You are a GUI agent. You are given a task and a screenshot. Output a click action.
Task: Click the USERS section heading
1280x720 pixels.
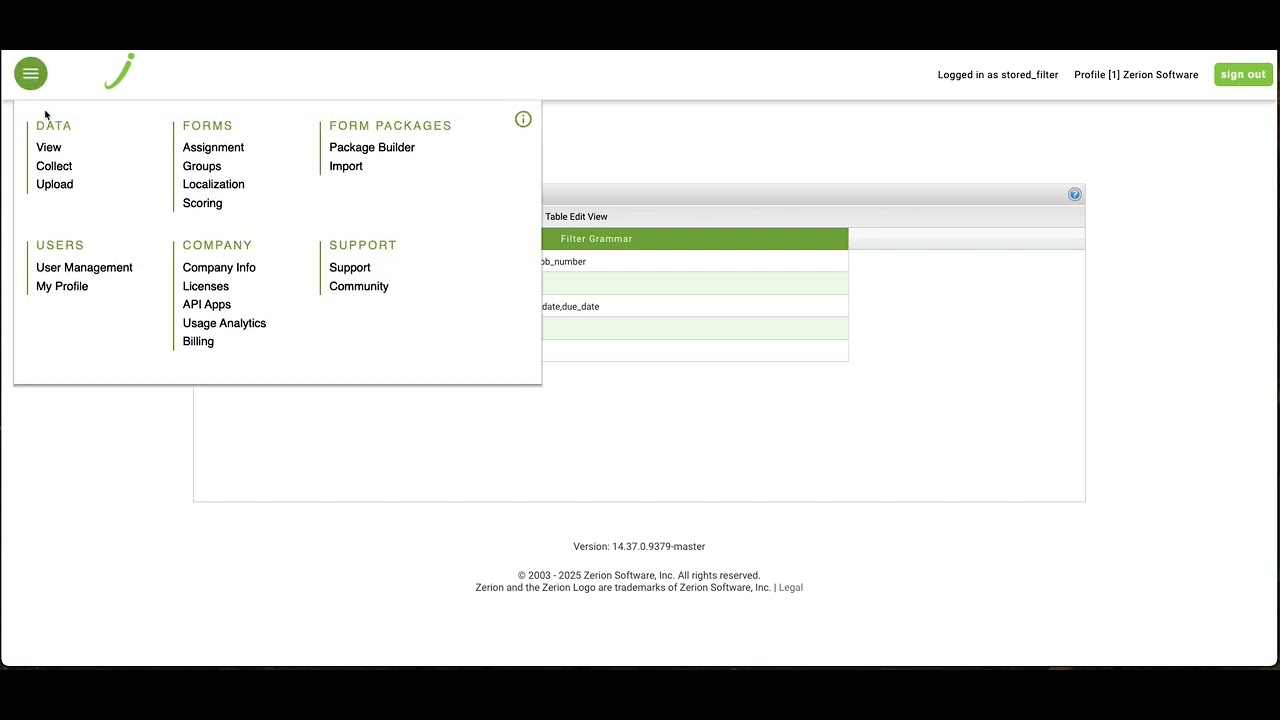[x=60, y=245]
